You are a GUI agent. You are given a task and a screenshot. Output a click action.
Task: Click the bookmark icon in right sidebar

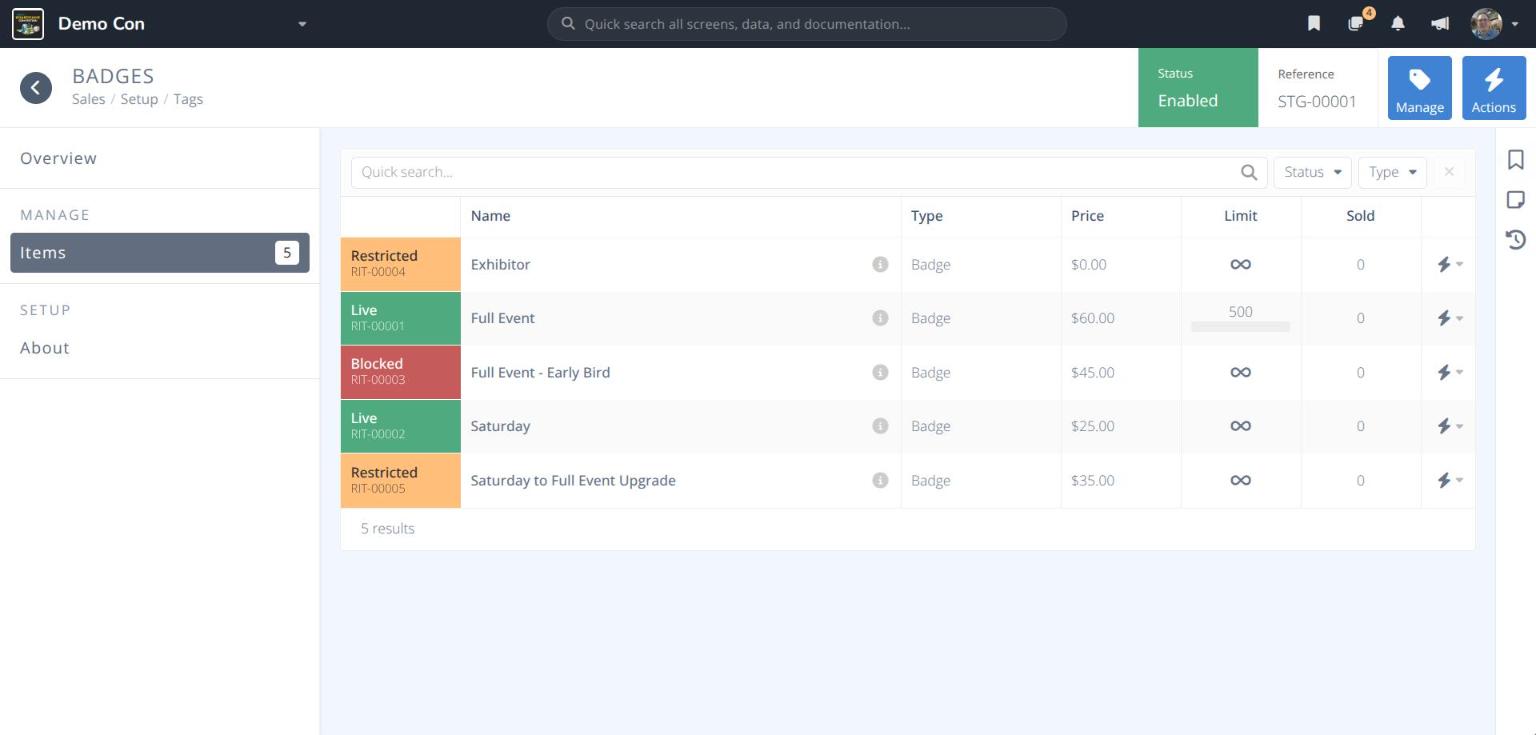click(x=1516, y=160)
